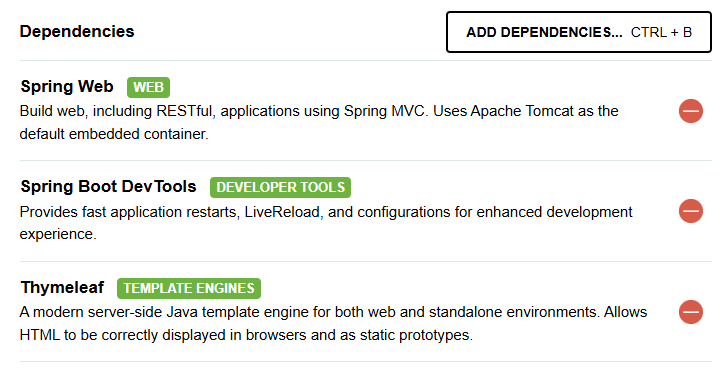Remove the Spring Web dependency

[691, 111]
